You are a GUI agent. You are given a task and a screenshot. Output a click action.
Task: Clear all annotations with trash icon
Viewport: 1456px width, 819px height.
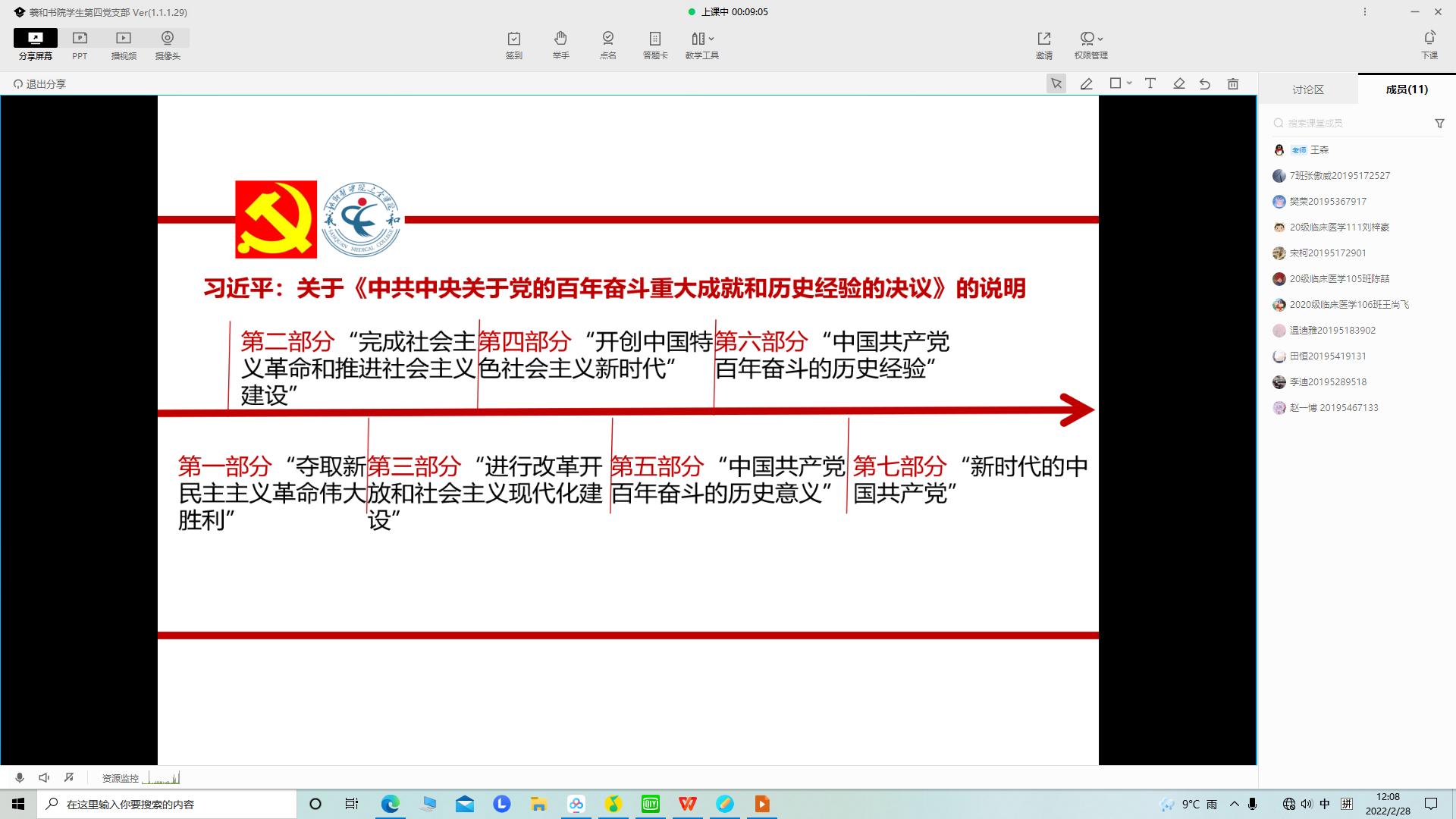coord(1233,84)
